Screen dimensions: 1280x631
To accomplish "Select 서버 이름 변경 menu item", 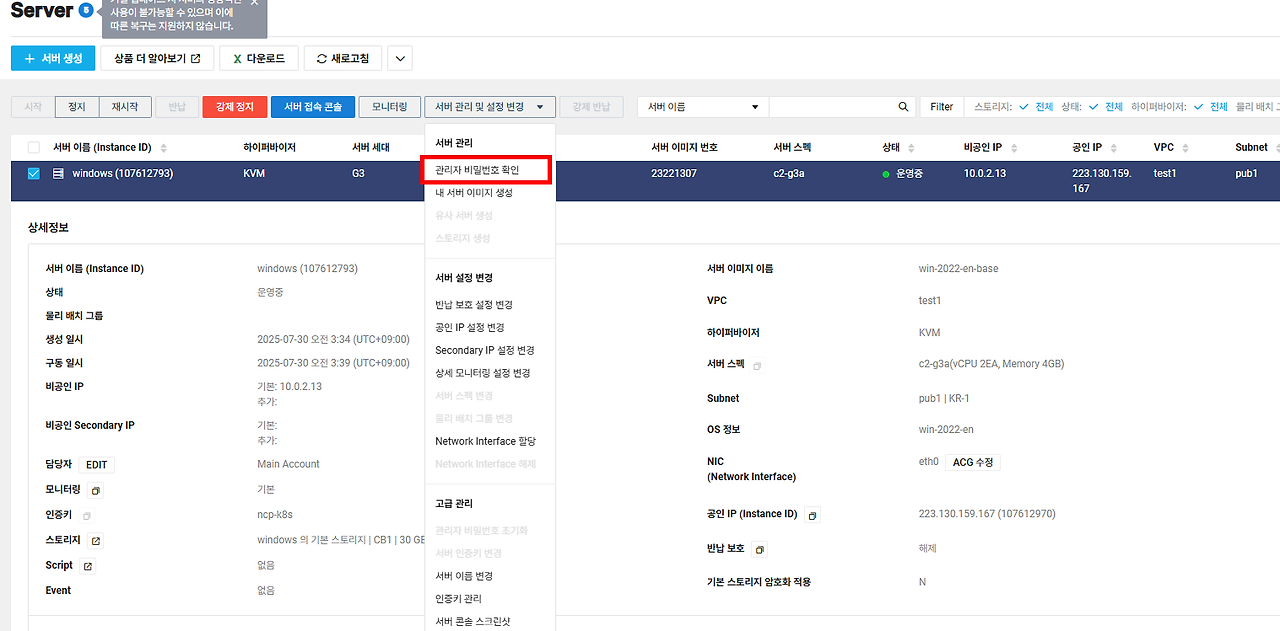I will [464, 576].
